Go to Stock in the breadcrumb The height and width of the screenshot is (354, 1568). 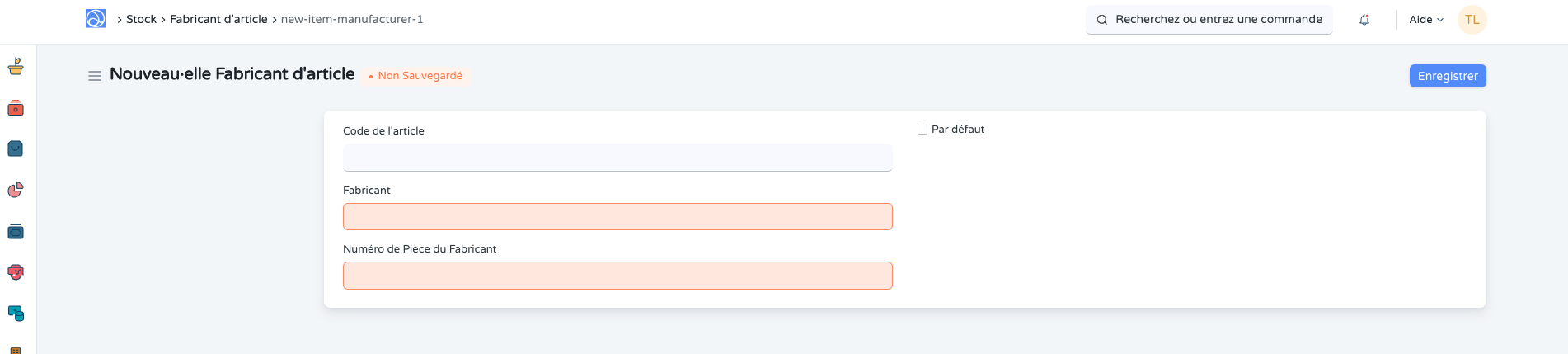pos(141,19)
